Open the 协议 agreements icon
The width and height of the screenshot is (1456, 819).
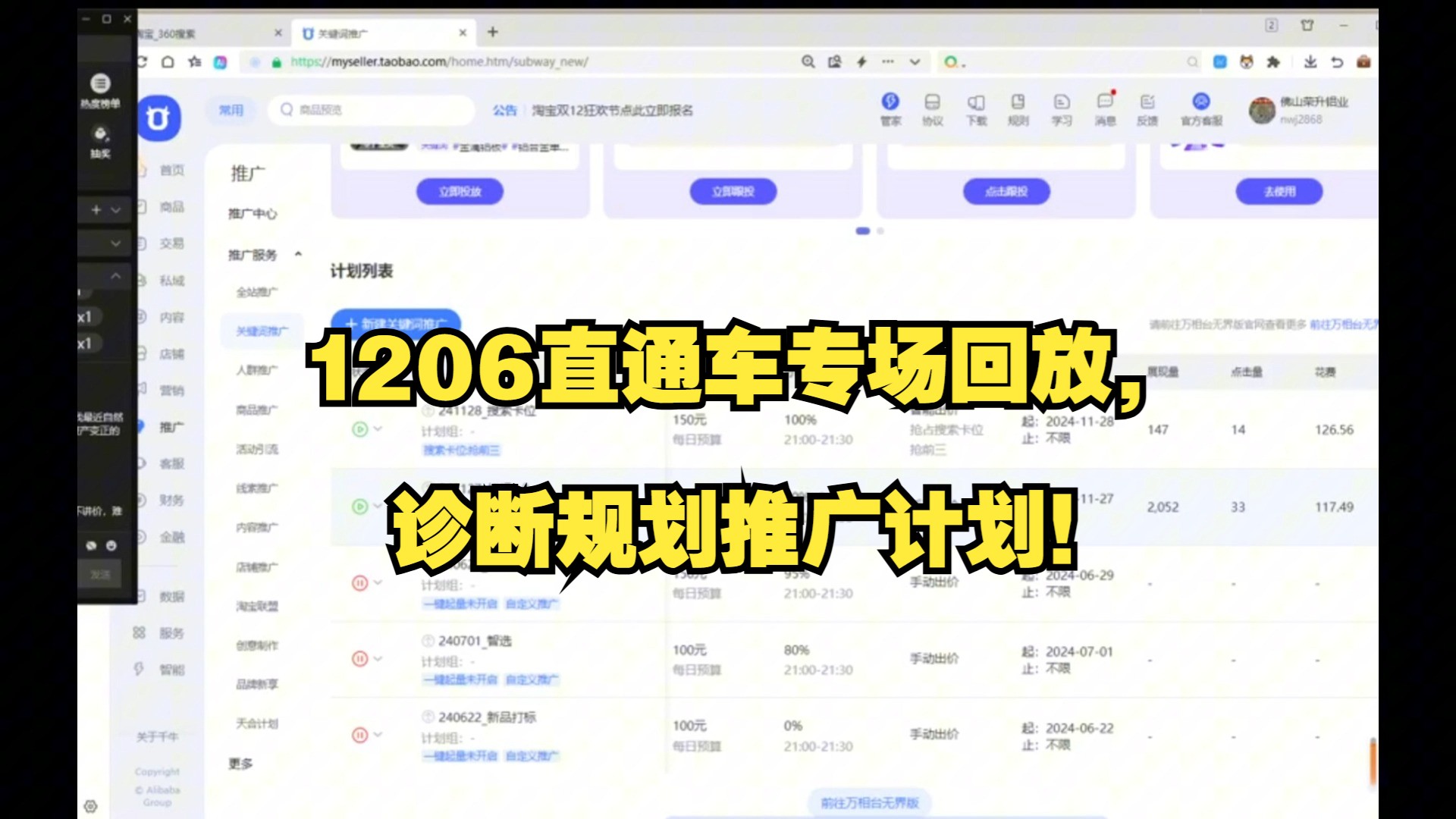[932, 102]
